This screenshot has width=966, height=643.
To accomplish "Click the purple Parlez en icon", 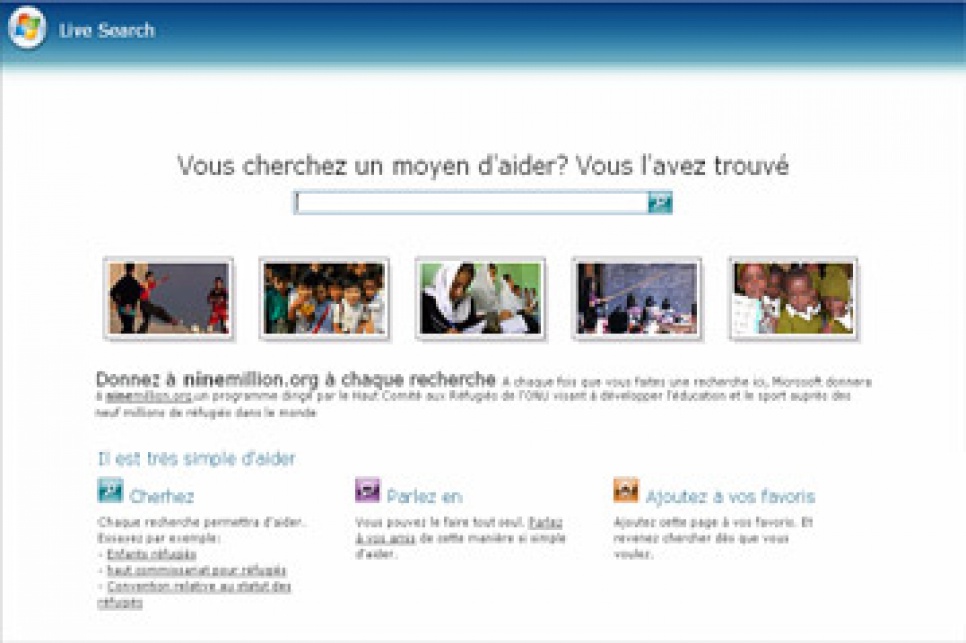I will 367,491.
